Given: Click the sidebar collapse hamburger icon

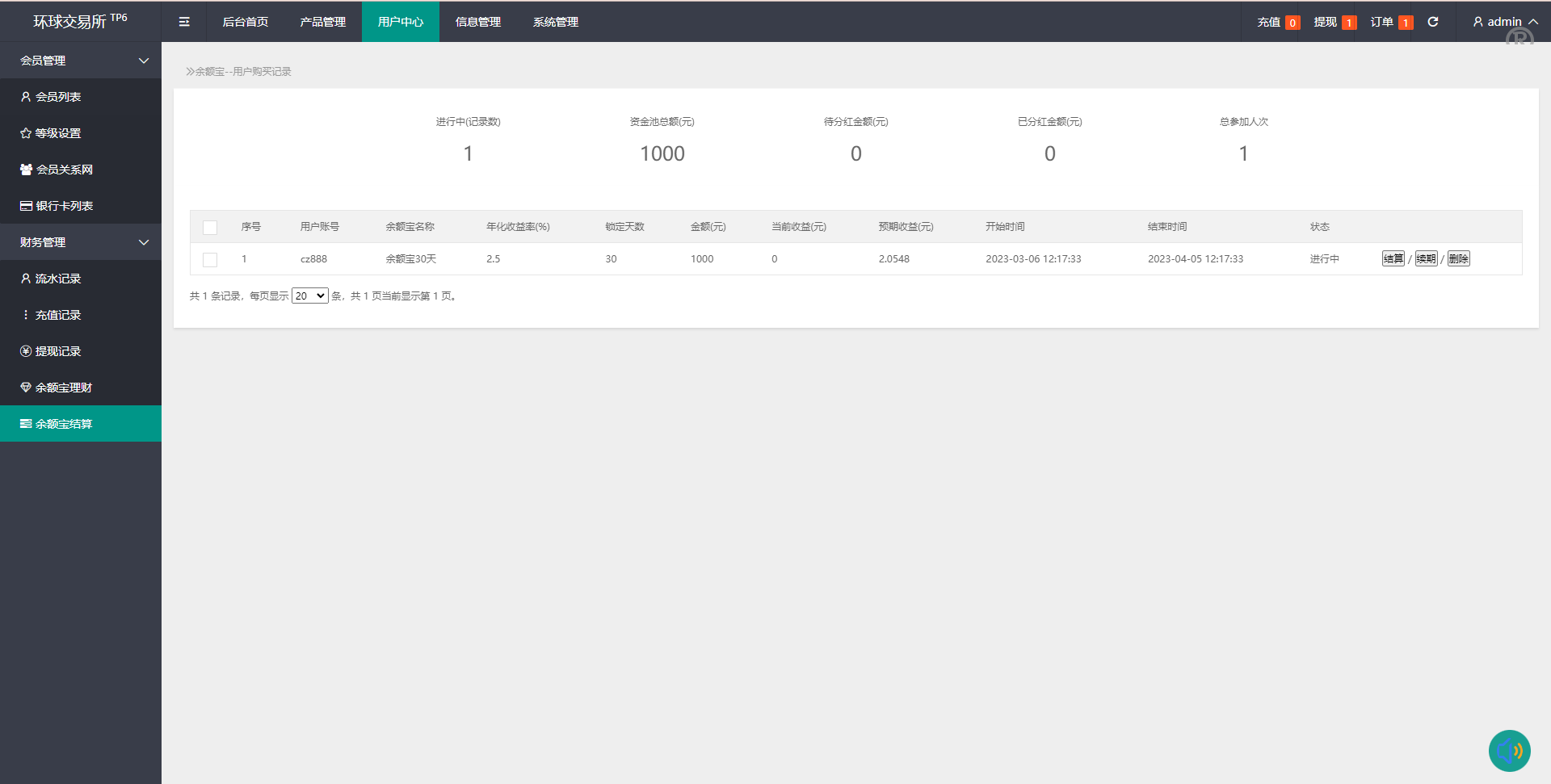Looking at the screenshot, I should coord(184,22).
